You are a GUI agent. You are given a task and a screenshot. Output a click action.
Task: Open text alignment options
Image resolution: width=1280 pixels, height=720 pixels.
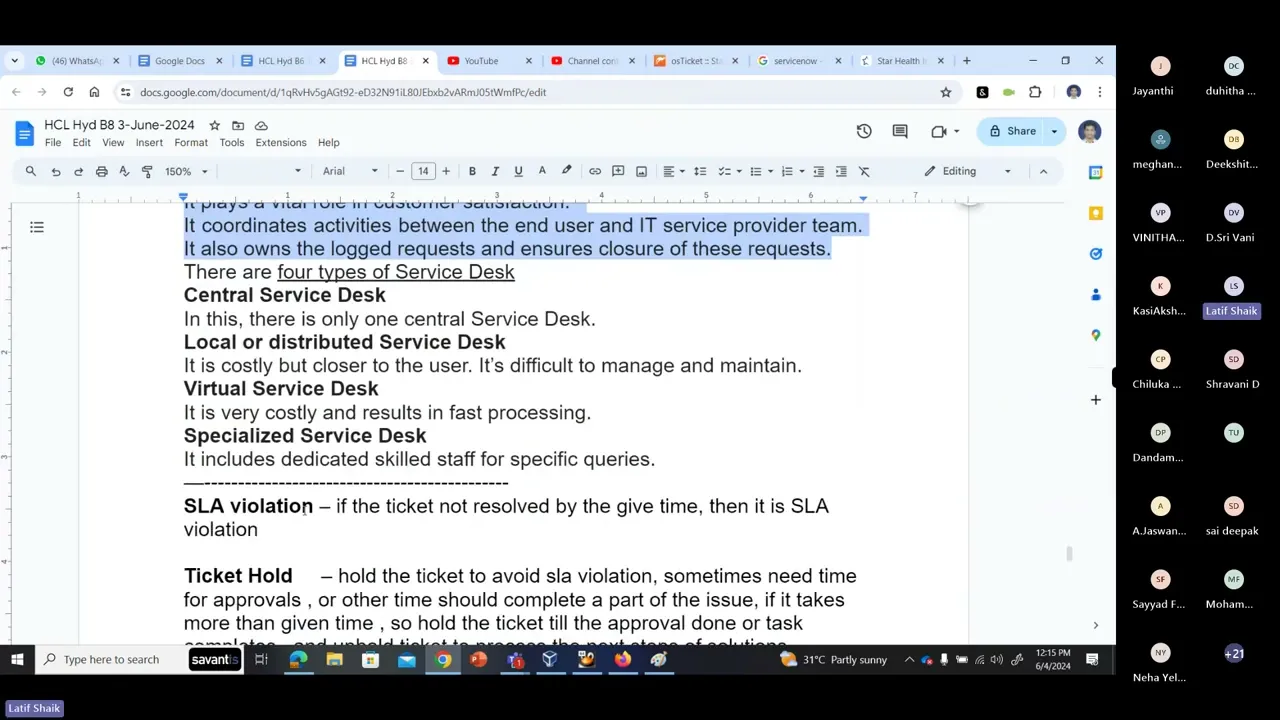pyautogui.click(x=674, y=171)
